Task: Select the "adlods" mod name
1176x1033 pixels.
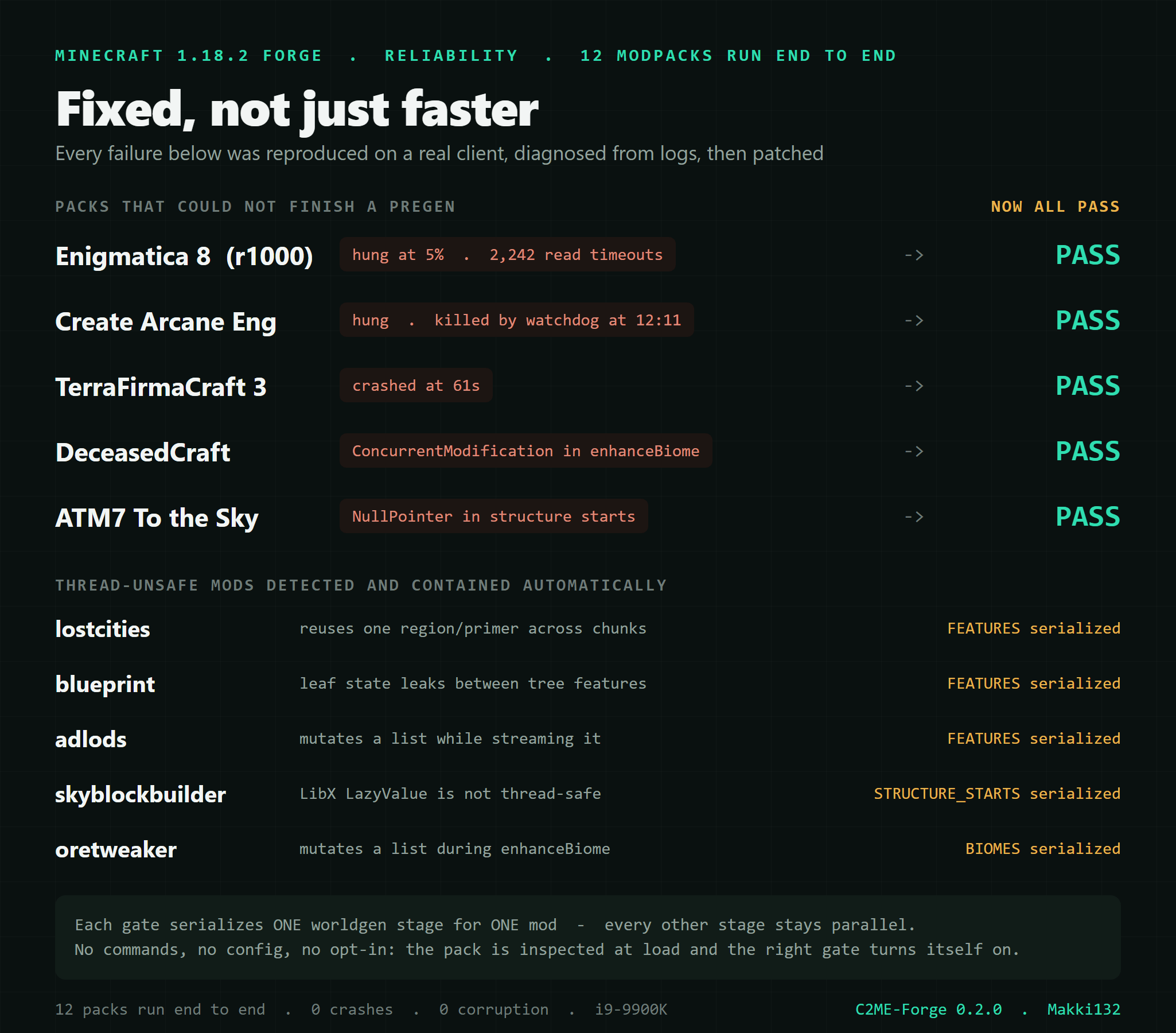Action: [90, 740]
